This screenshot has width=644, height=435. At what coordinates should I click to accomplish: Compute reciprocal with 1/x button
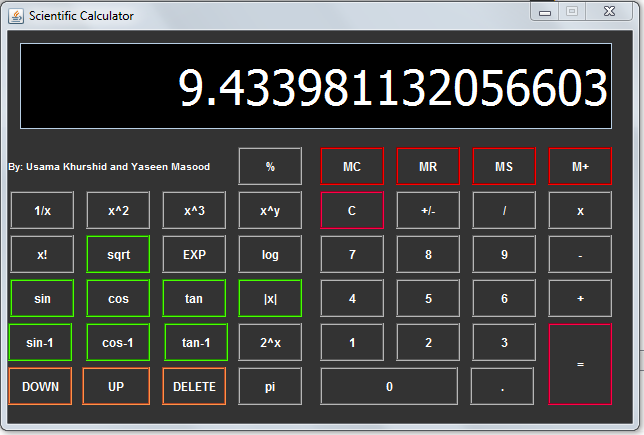pos(42,210)
